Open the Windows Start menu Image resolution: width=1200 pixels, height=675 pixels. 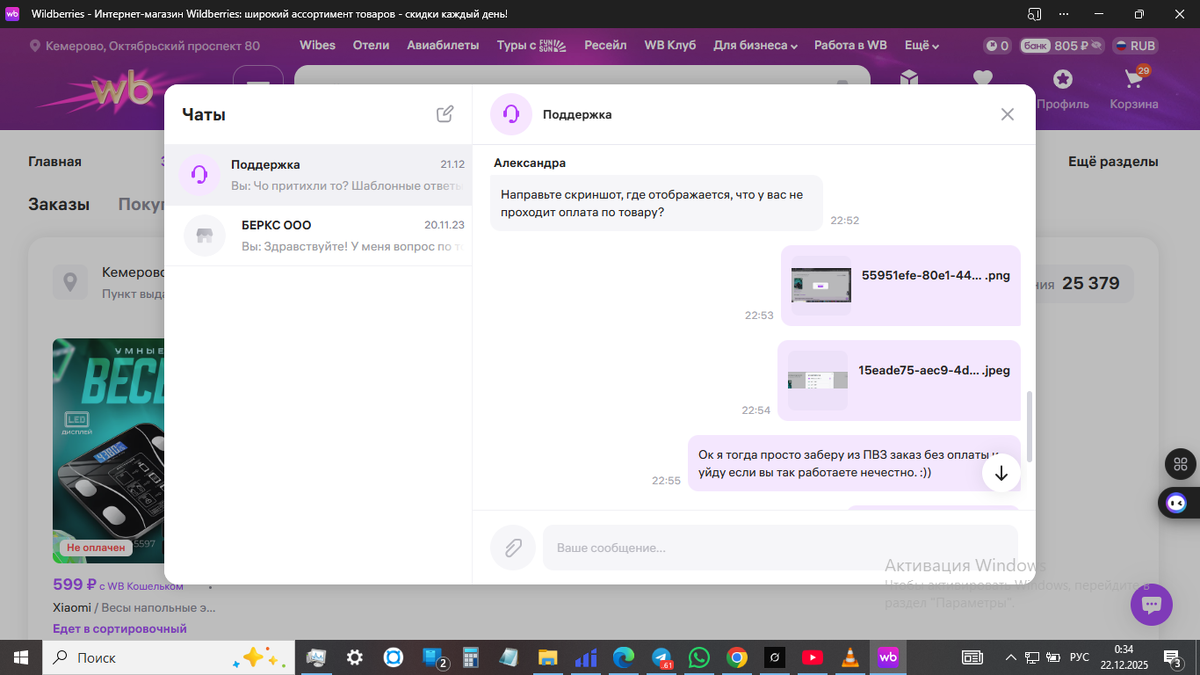click(21, 657)
